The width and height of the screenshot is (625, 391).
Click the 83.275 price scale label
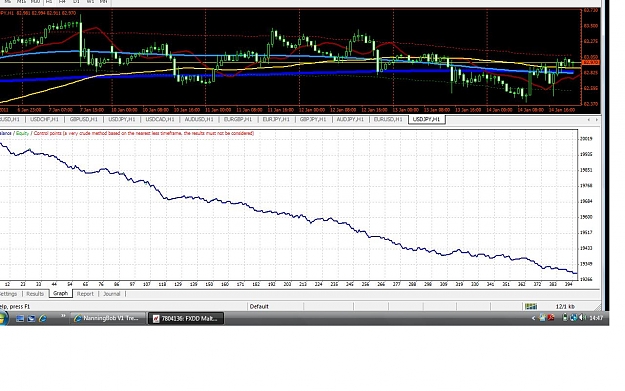coord(591,41)
